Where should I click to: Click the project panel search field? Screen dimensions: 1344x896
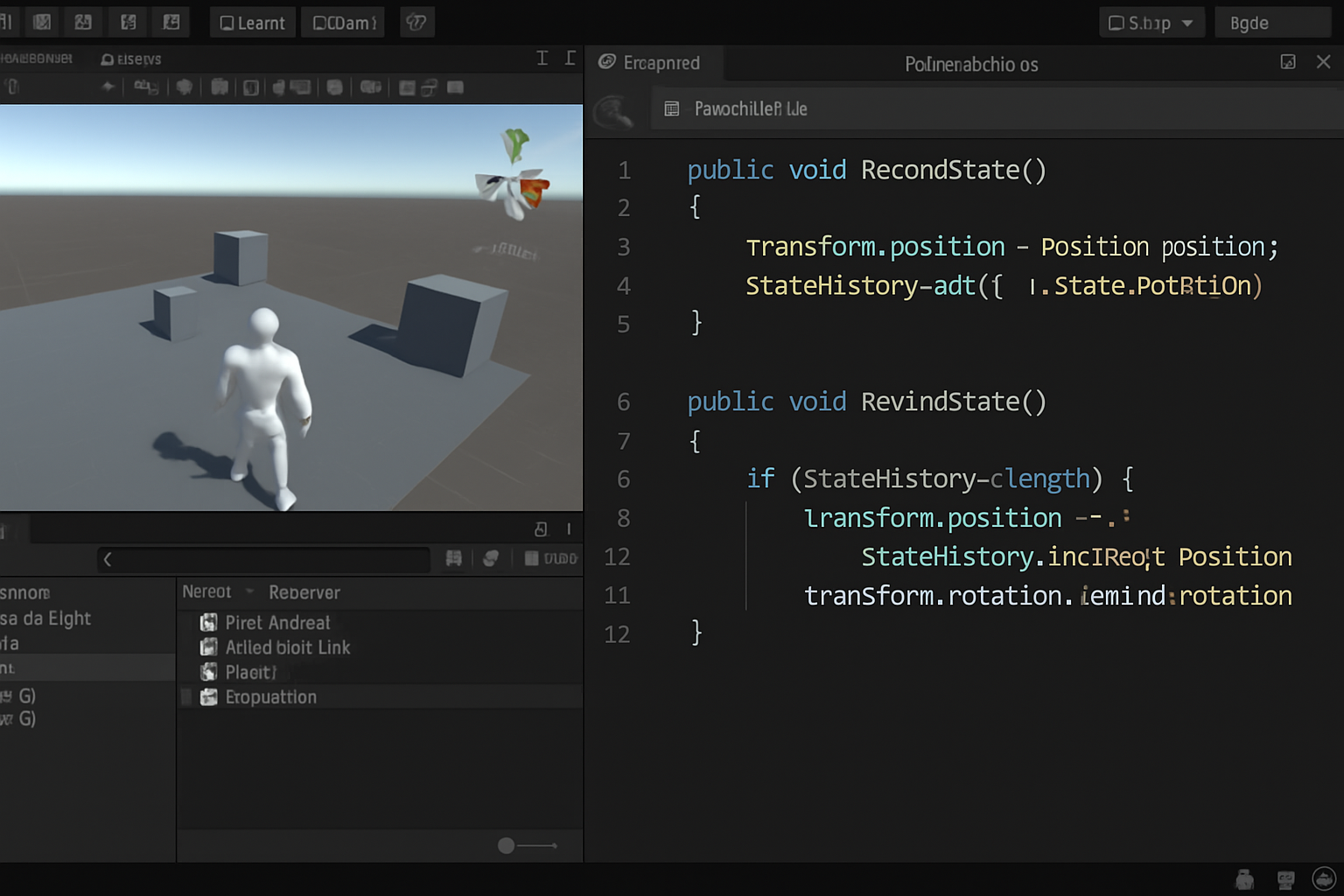263,559
